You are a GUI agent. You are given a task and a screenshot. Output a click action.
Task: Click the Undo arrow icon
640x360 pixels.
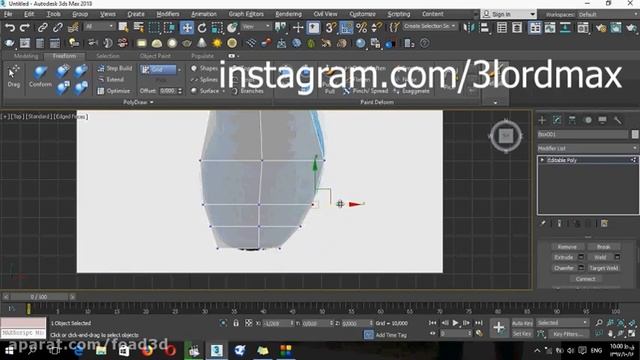10,28
